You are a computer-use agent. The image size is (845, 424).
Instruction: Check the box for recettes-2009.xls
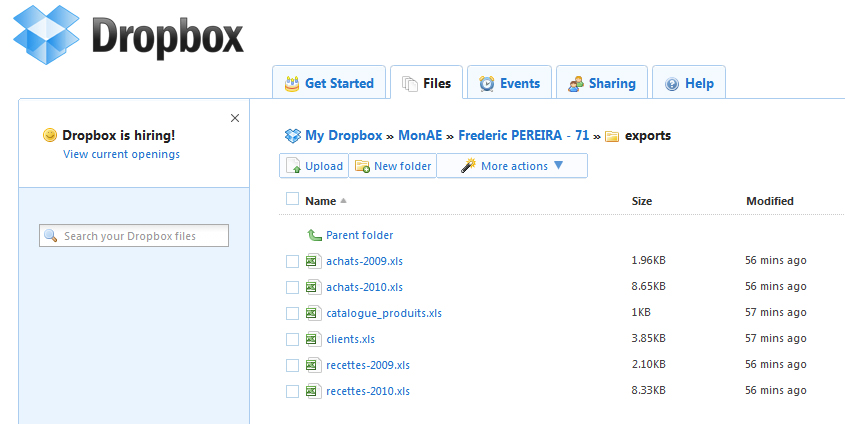click(292, 365)
